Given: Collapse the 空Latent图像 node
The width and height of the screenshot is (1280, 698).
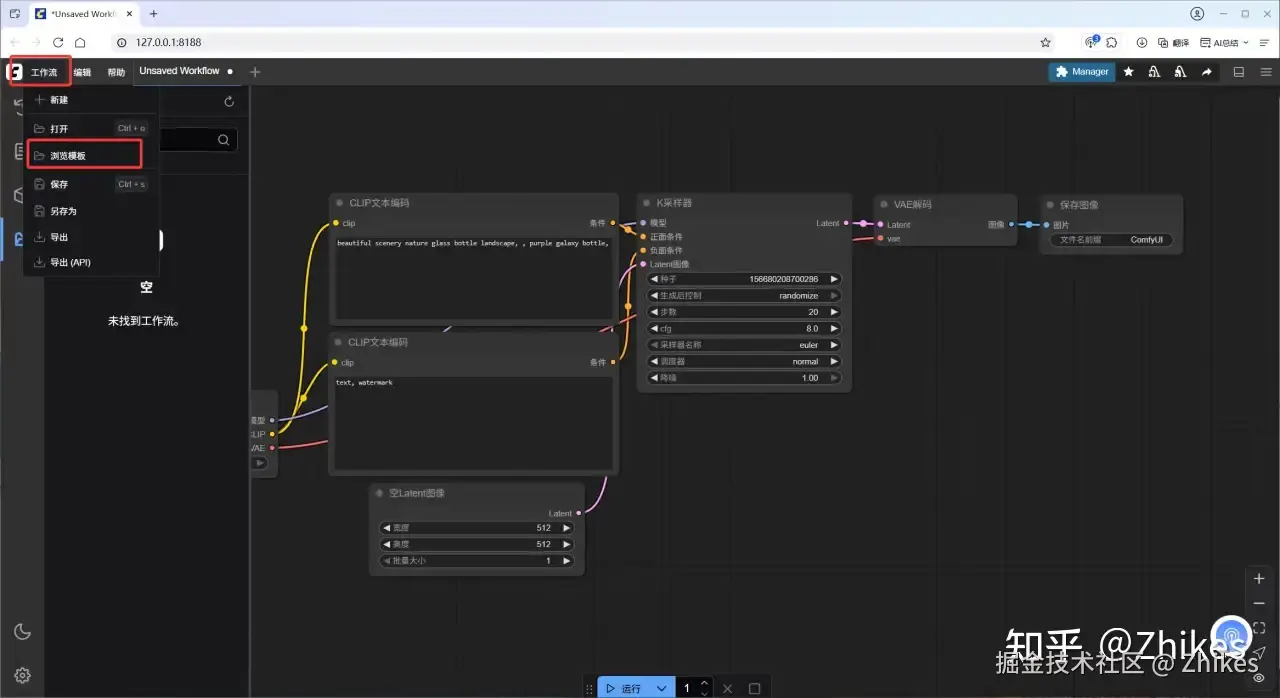Looking at the screenshot, I should (380, 493).
